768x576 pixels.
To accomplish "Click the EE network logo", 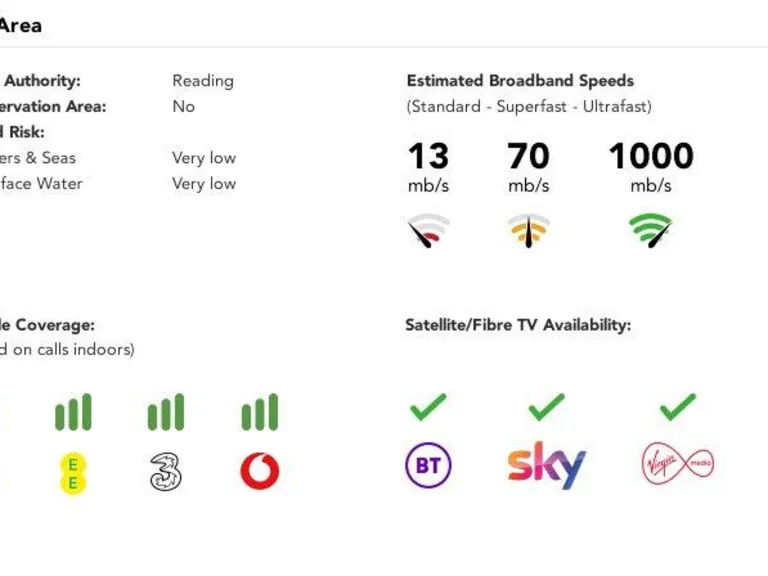I will tap(73, 472).
